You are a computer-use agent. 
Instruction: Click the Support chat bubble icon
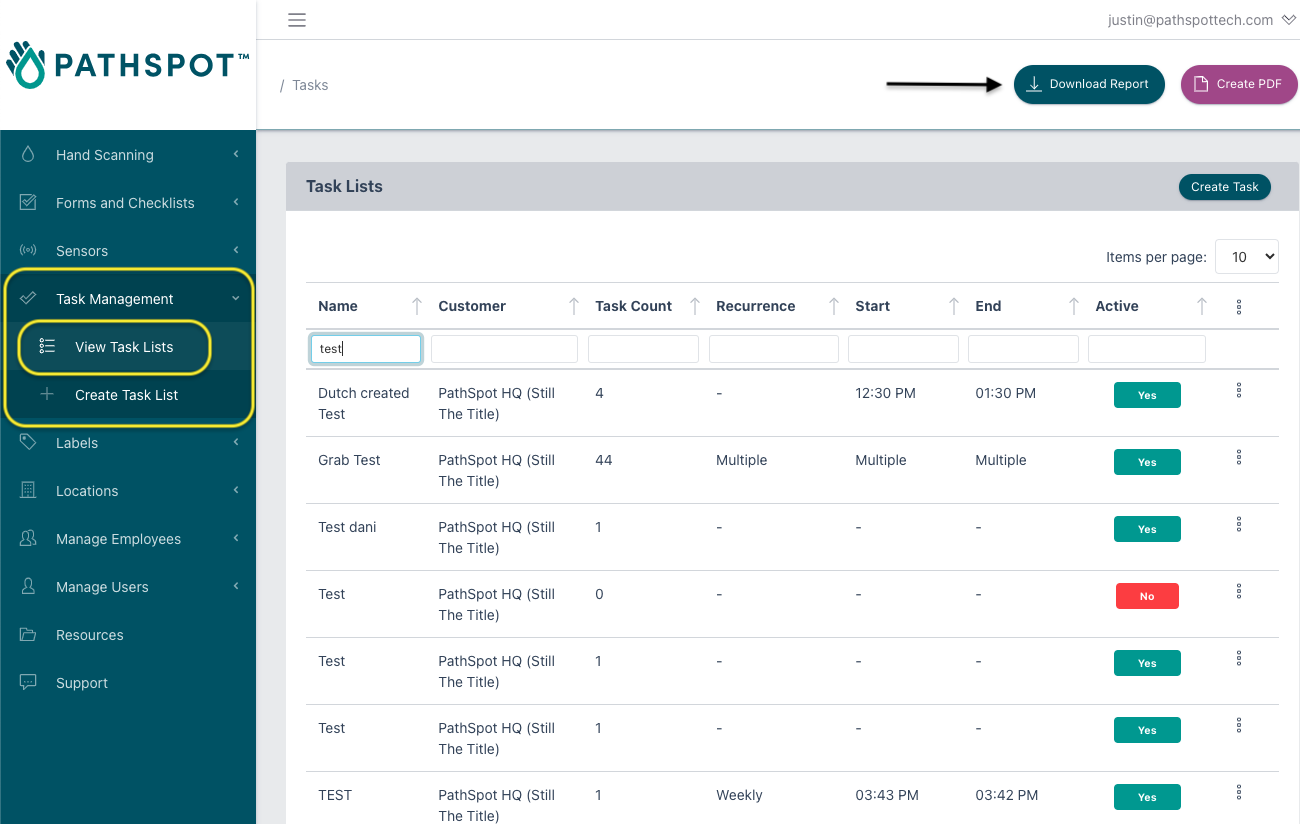28,682
